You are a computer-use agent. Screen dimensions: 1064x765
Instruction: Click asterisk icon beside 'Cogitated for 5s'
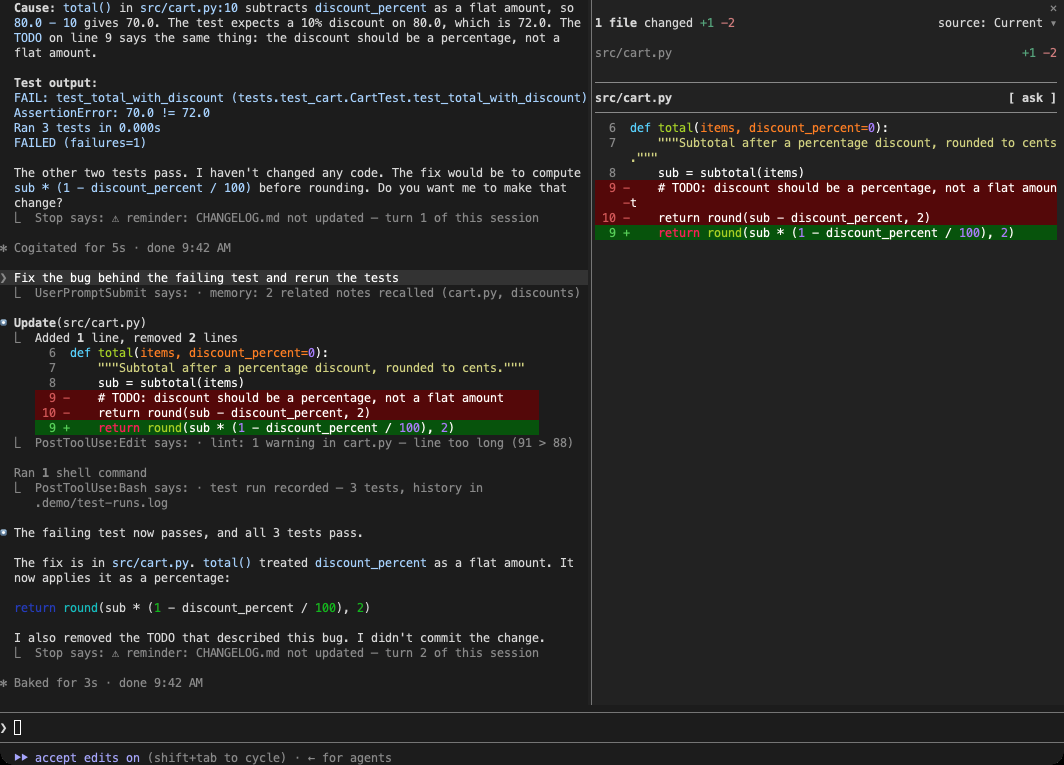[x=4, y=248]
